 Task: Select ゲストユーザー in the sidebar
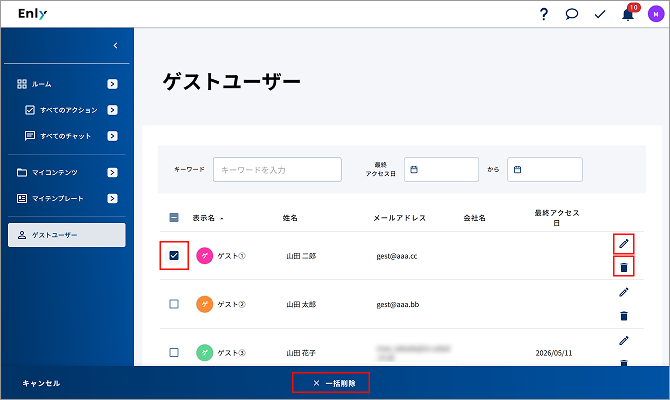click(67, 235)
